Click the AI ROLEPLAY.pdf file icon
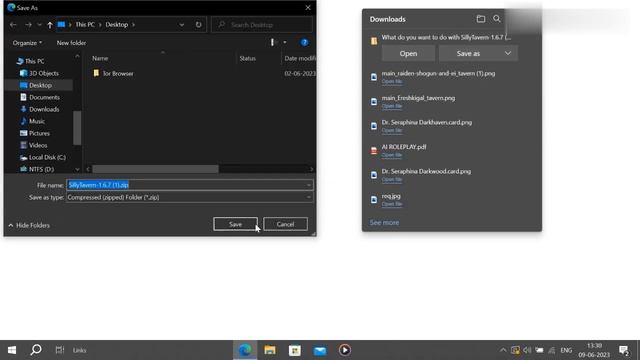Screen dimensions: 640x360 click(x=373, y=151)
